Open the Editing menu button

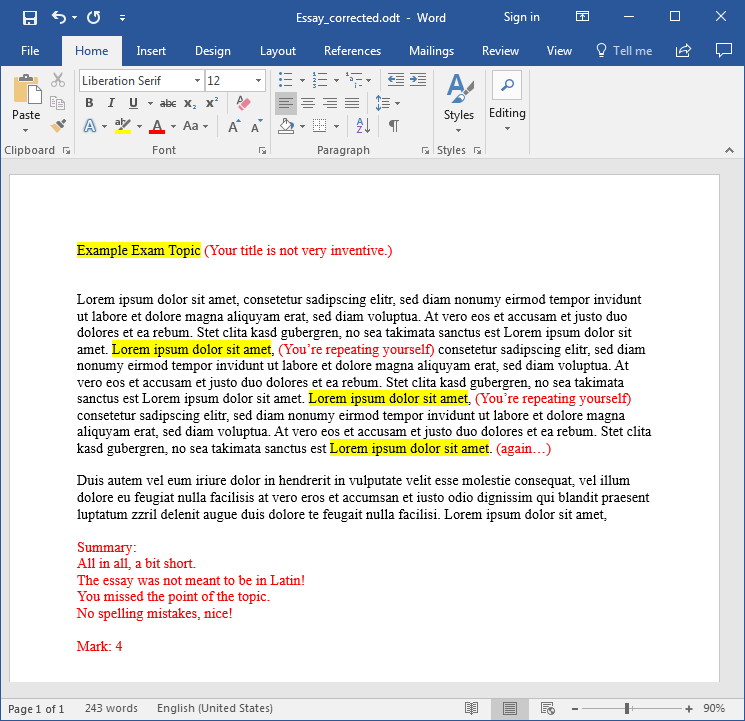[507, 102]
